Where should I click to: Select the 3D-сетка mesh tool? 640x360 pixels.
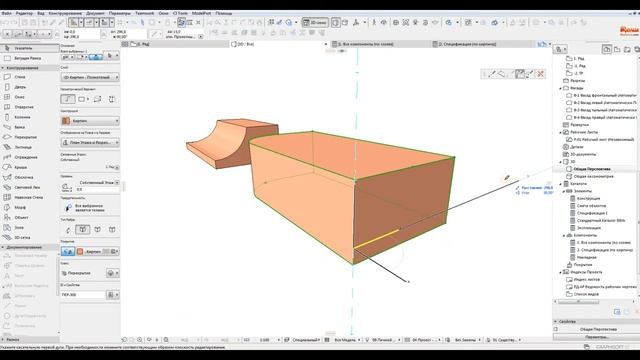(29, 238)
